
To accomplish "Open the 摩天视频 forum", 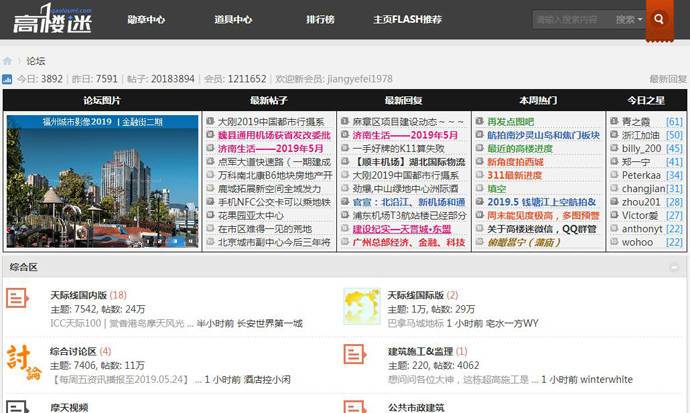I will 69,407.
